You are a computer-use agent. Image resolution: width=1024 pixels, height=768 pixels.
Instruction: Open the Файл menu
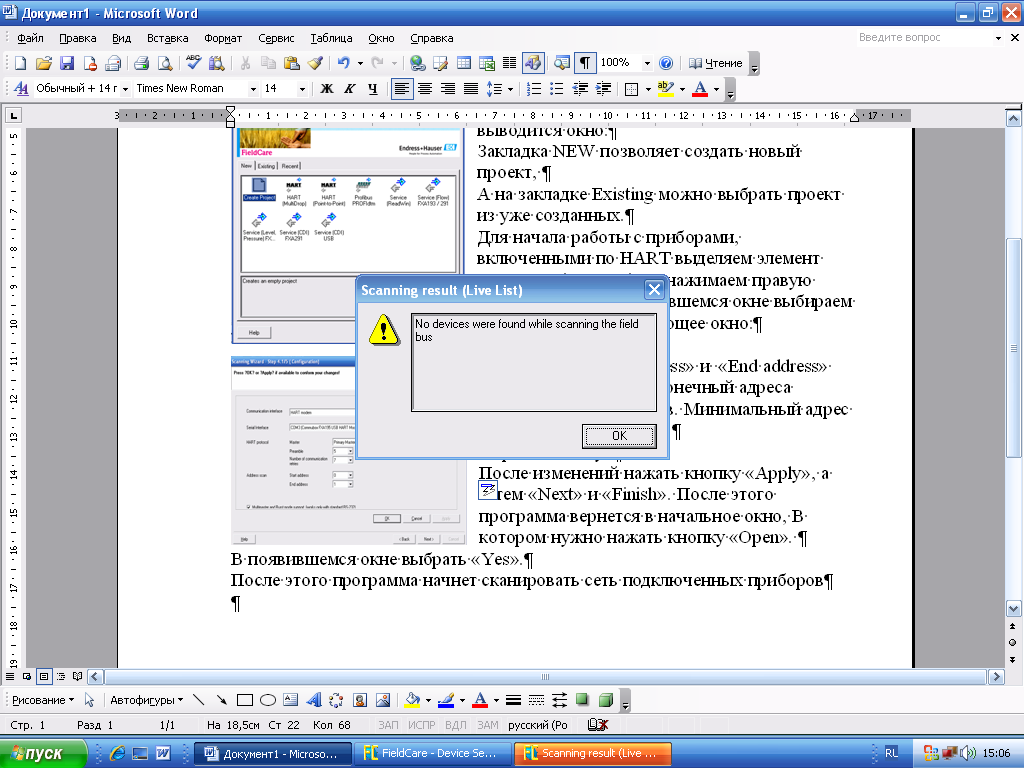(30, 39)
